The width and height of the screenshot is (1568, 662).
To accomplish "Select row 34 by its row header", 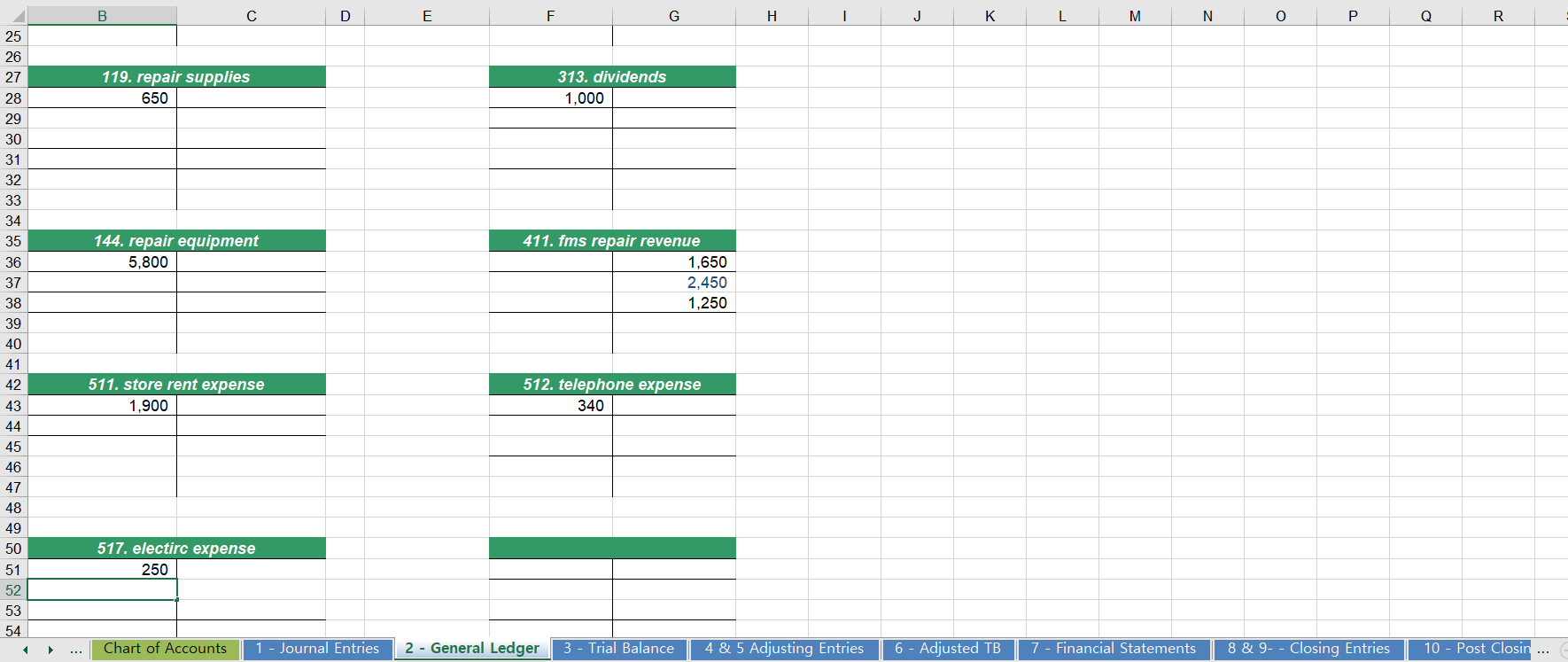I will pyautogui.click(x=13, y=221).
